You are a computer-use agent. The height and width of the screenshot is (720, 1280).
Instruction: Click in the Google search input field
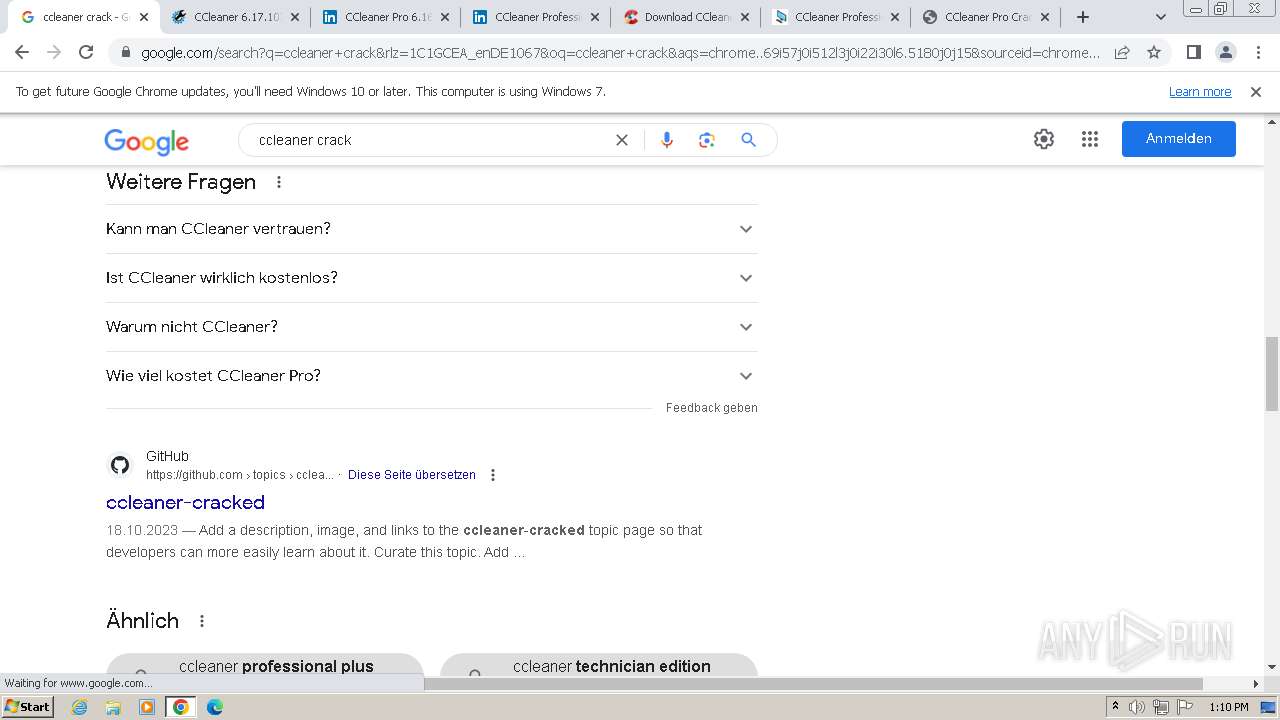point(430,140)
